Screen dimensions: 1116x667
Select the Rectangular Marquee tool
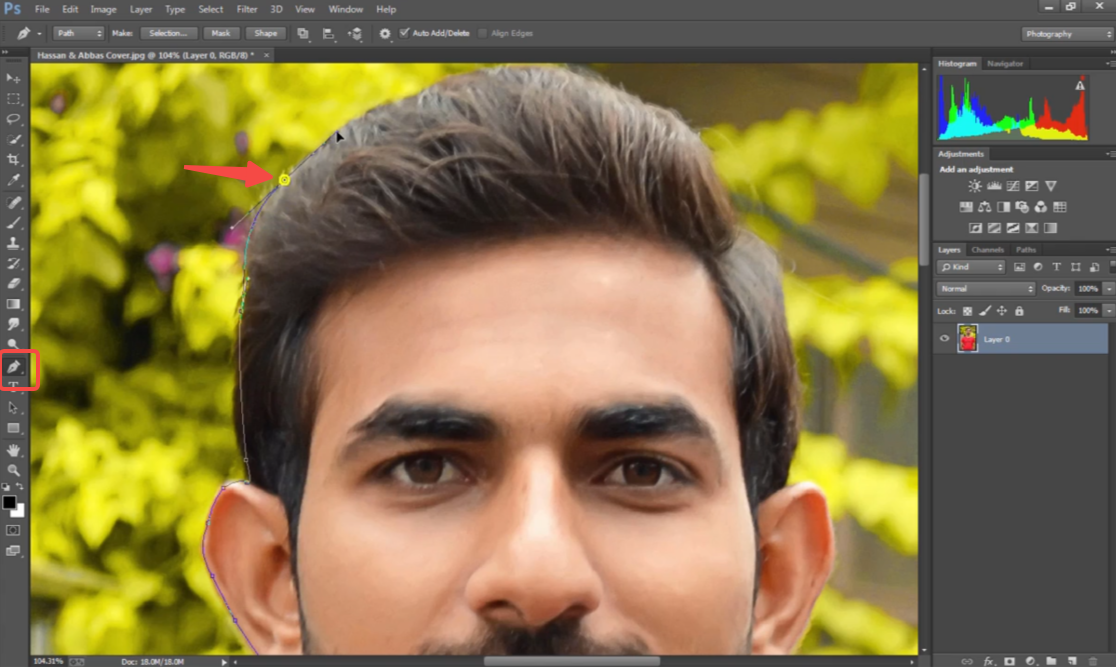[13, 99]
